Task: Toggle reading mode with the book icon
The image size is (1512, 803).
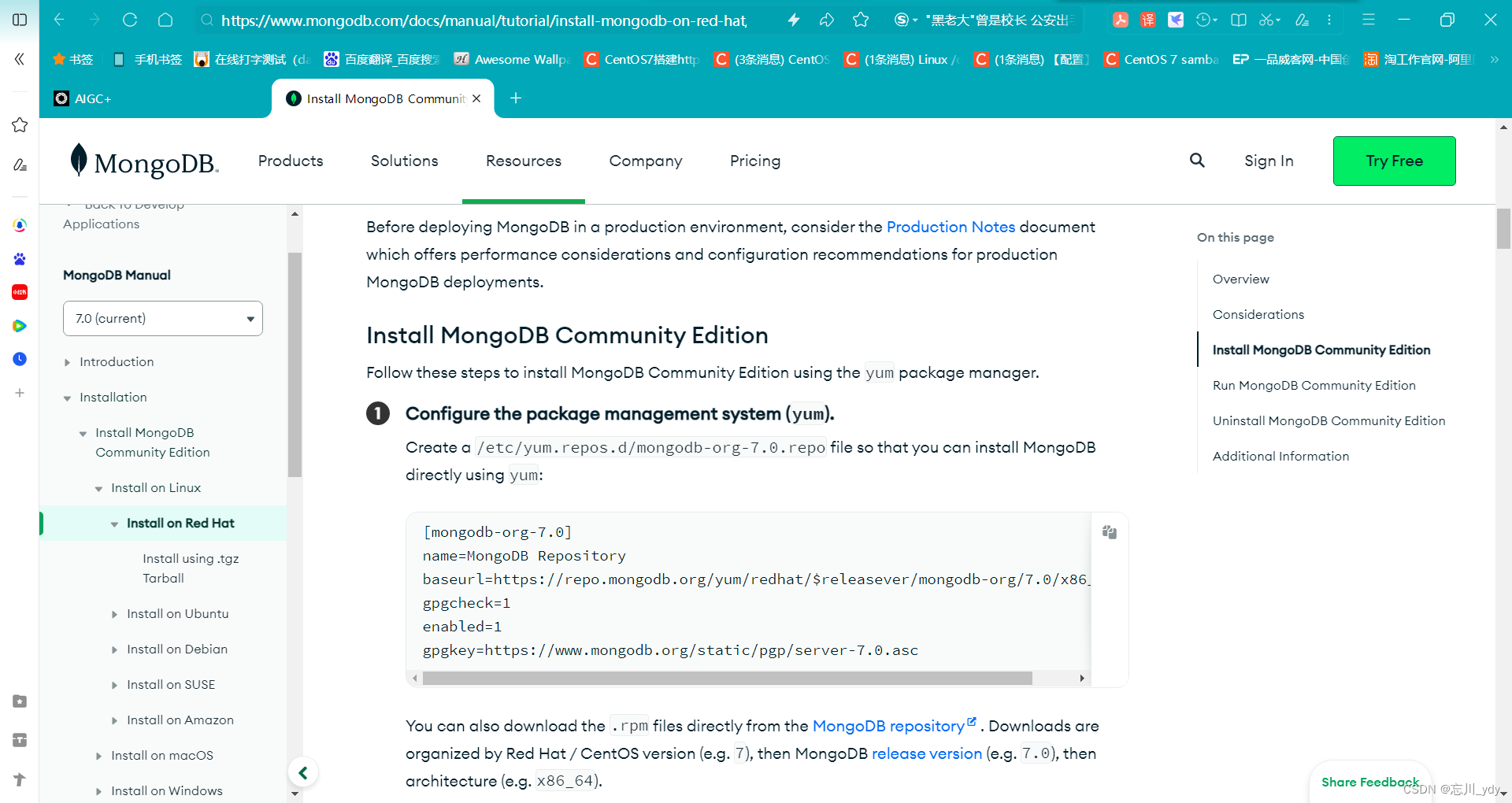Action: [x=1238, y=20]
